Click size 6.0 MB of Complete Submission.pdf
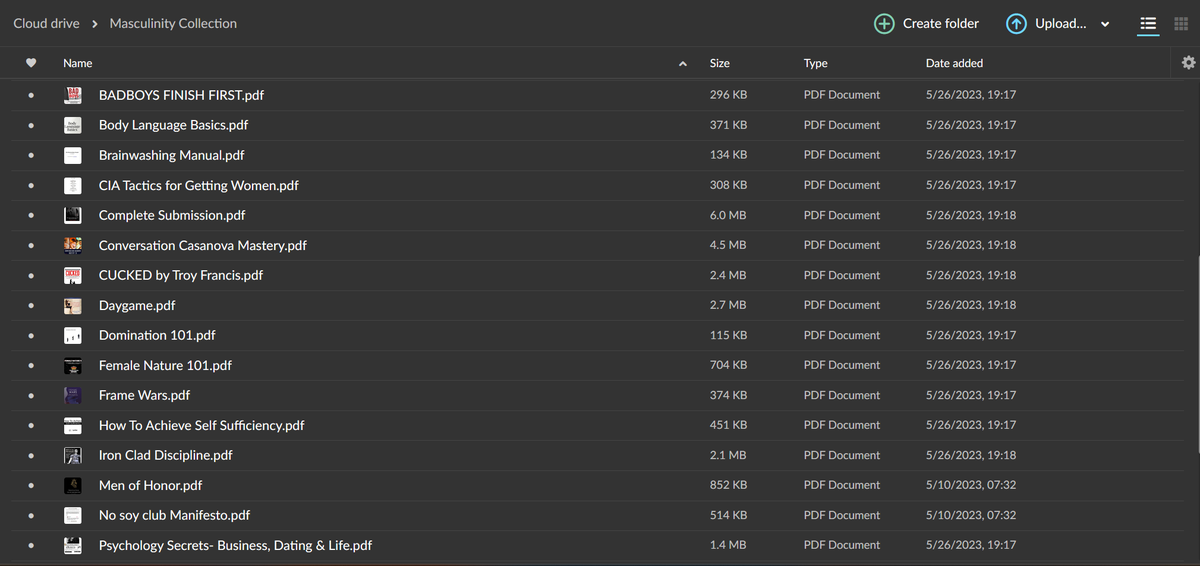The image size is (1200, 566). 727,215
